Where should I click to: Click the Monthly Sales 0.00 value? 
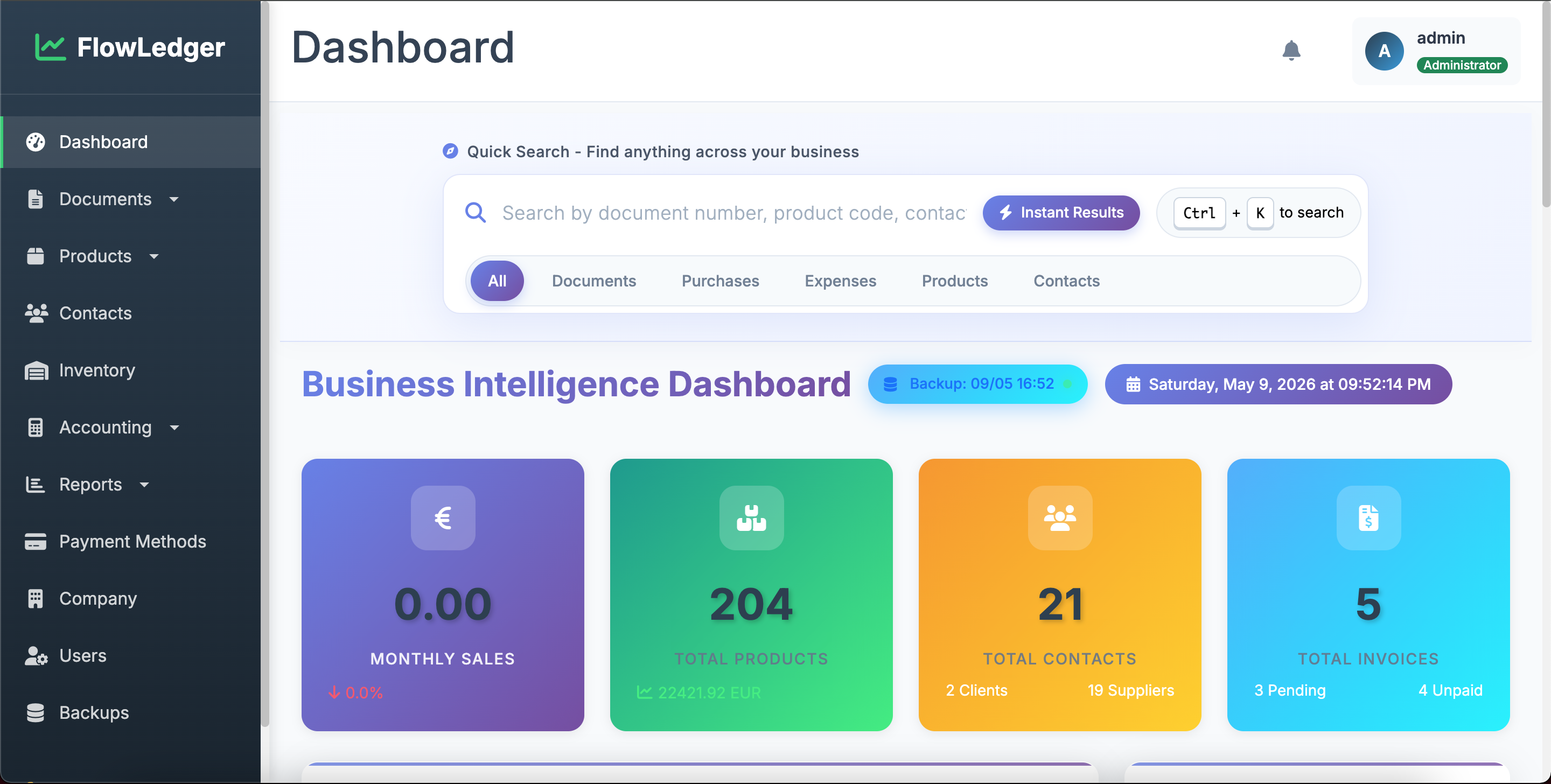pyautogui.click(x=443, y=604)
